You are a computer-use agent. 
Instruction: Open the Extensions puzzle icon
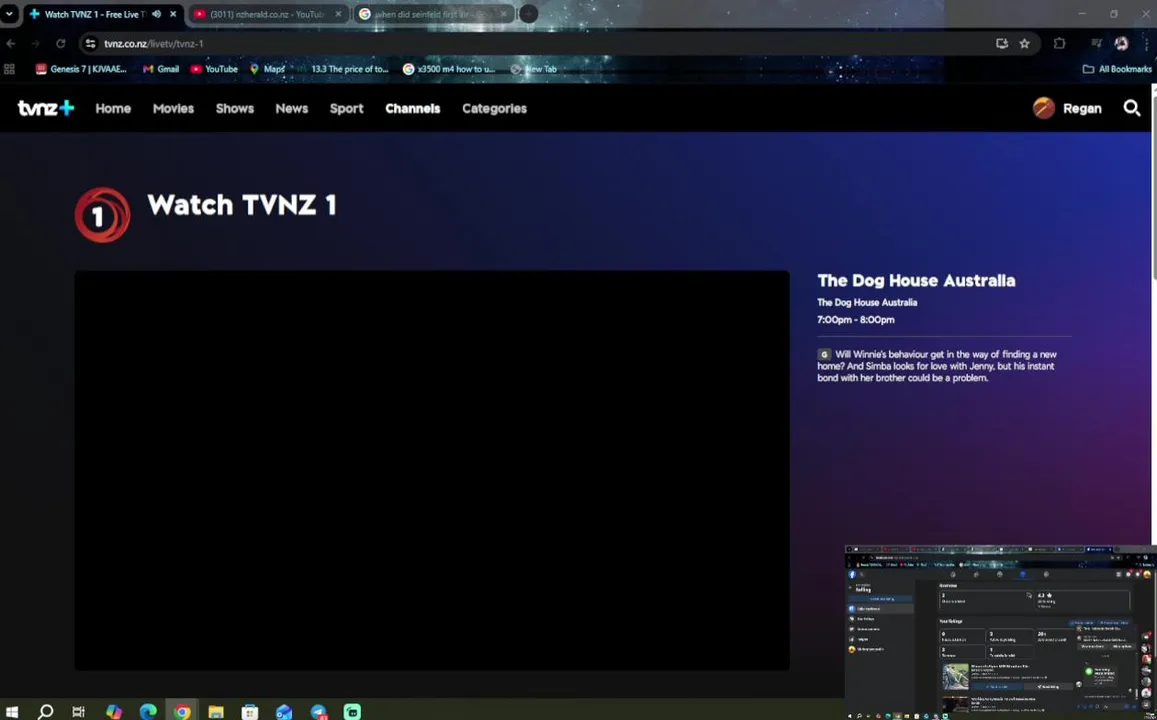click(1060, 44)
